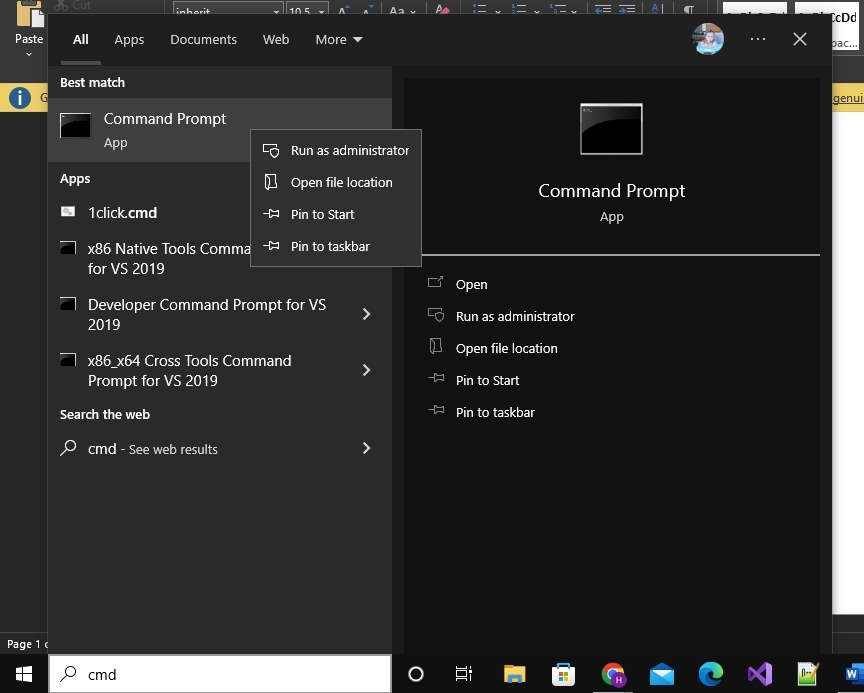Click Open file location in right pane
This screenshot has width=864, height=693.
pyautogui.click(x=506, y=348)
